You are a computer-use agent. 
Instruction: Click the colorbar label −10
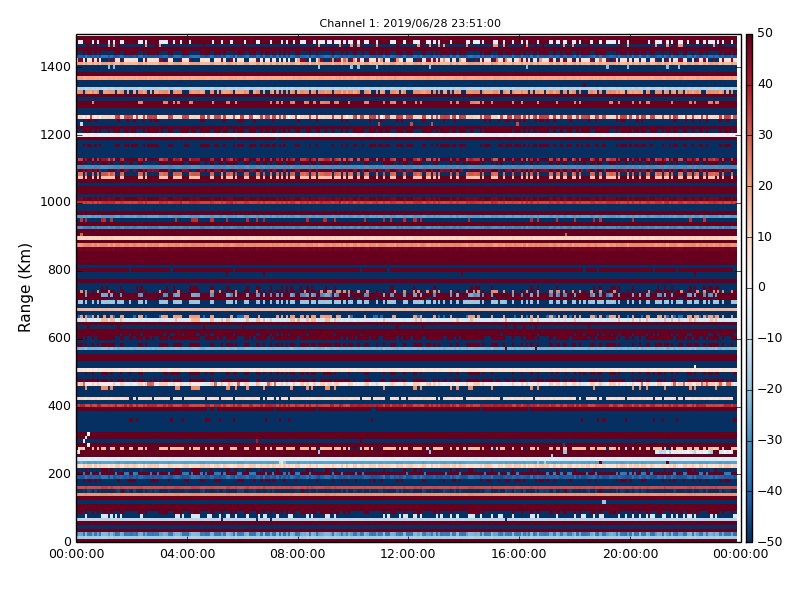[769, 338]
